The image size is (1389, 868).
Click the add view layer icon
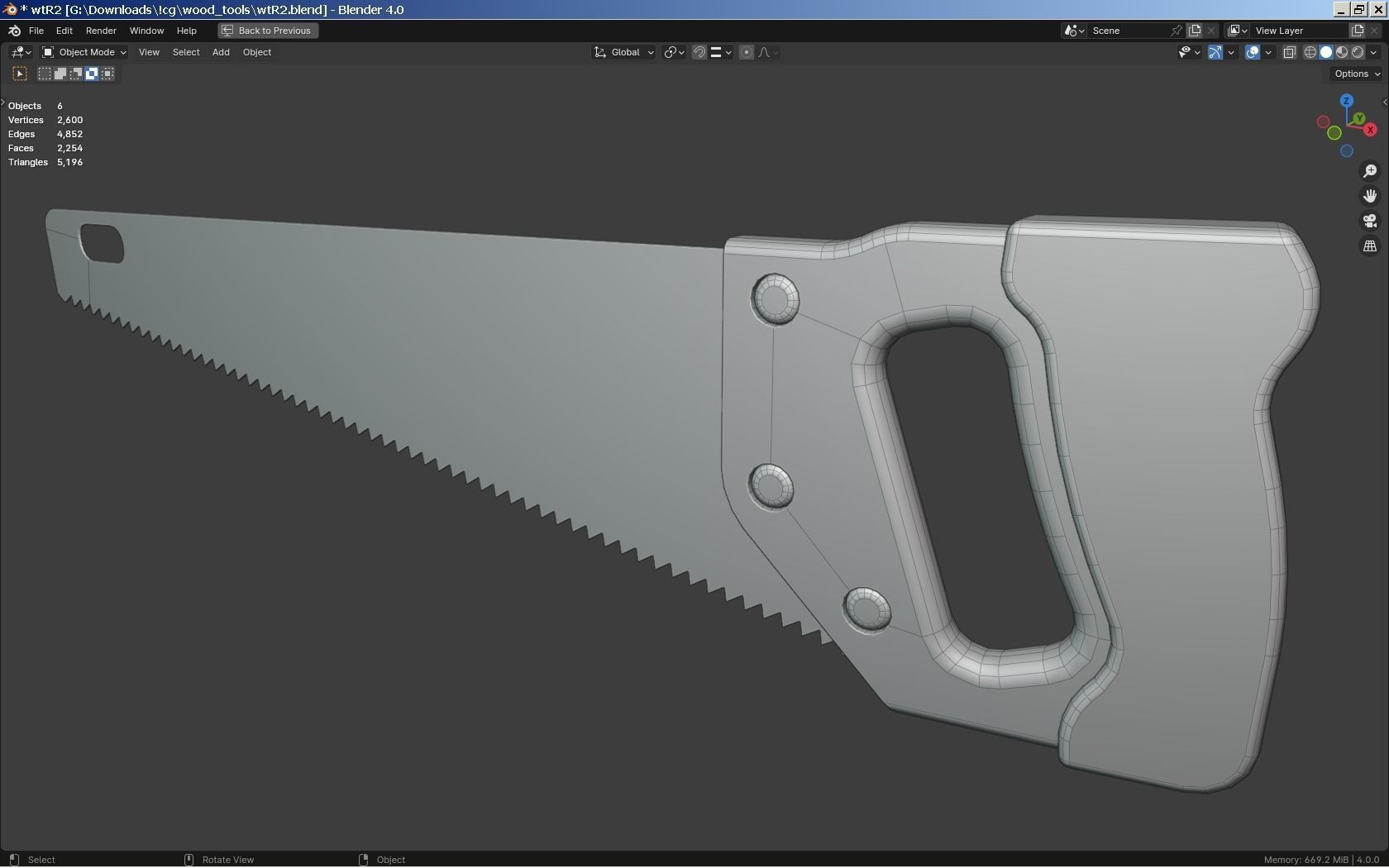point(1357,31)
